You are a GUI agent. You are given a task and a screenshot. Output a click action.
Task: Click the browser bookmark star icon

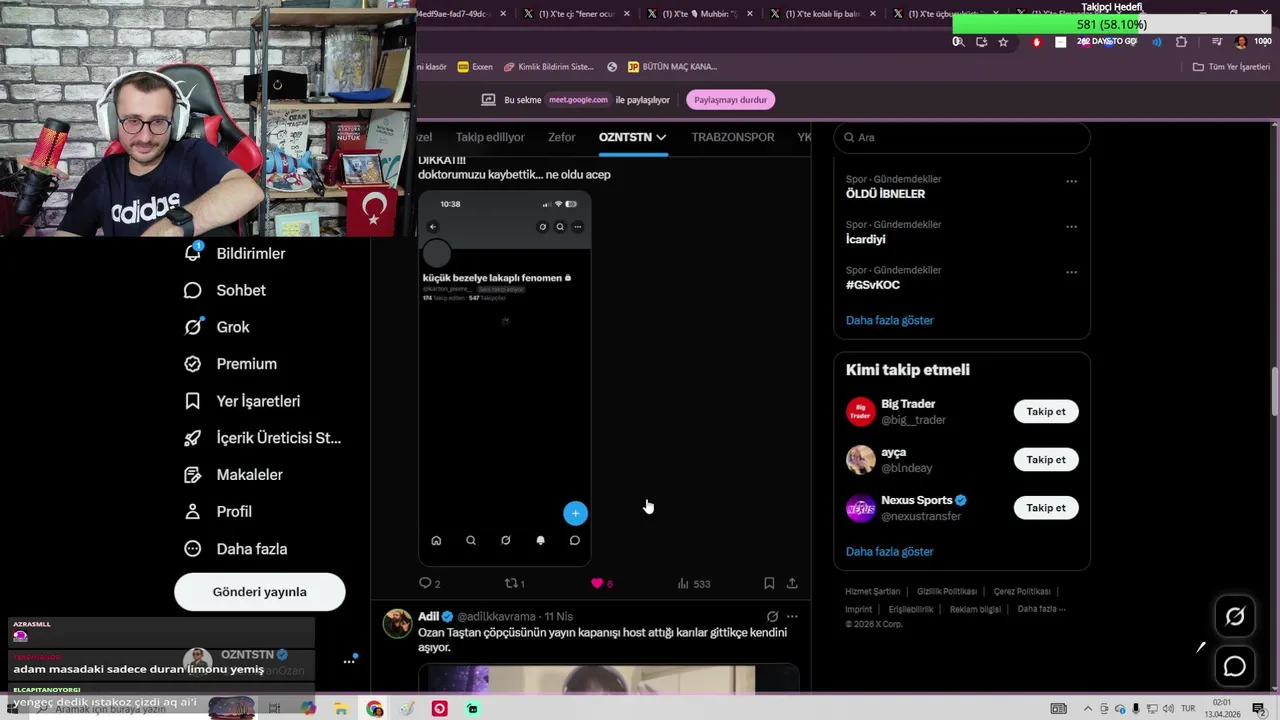point(1003,42)
